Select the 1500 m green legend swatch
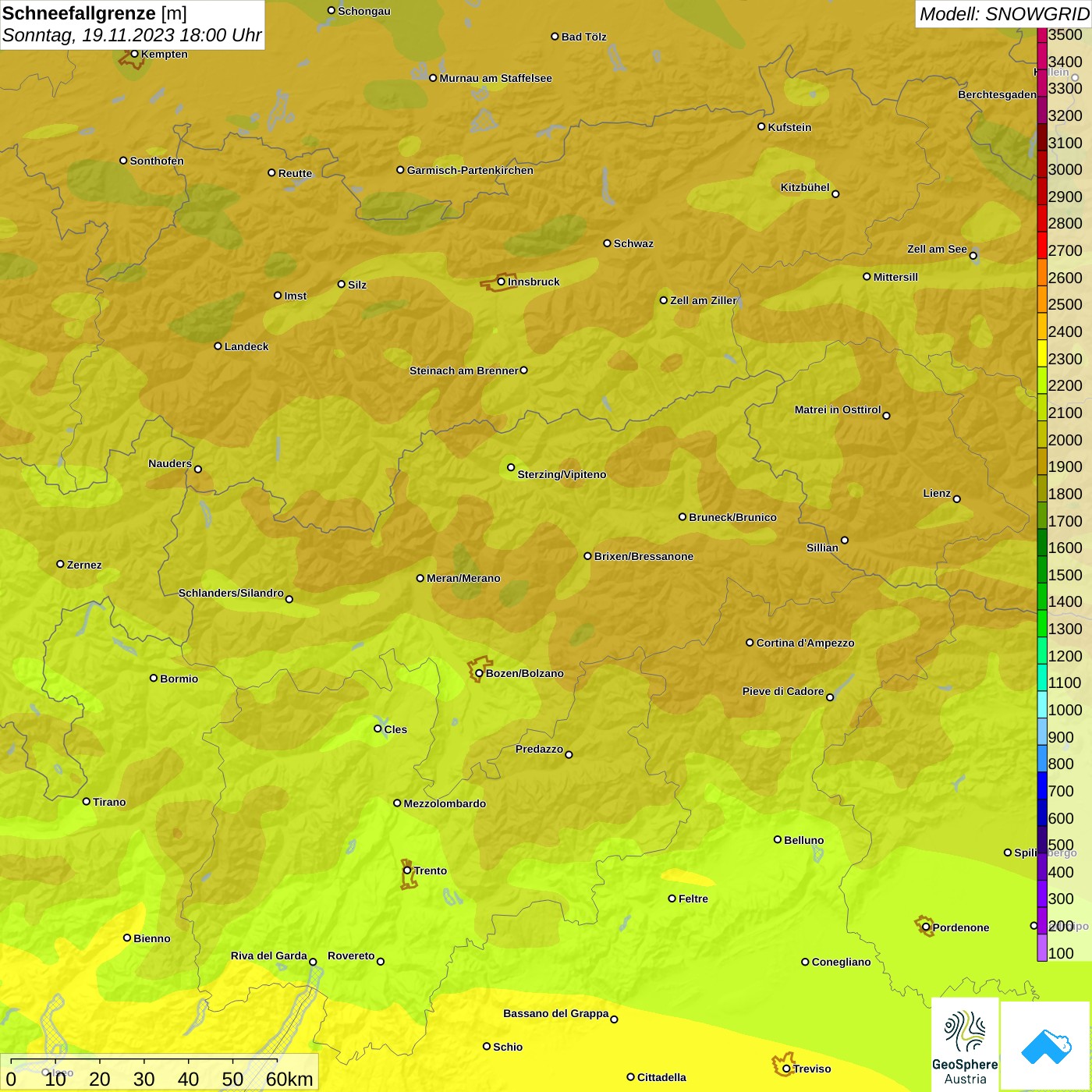This screenshot has height=1092, width=1092. (x=1042, y=569)
